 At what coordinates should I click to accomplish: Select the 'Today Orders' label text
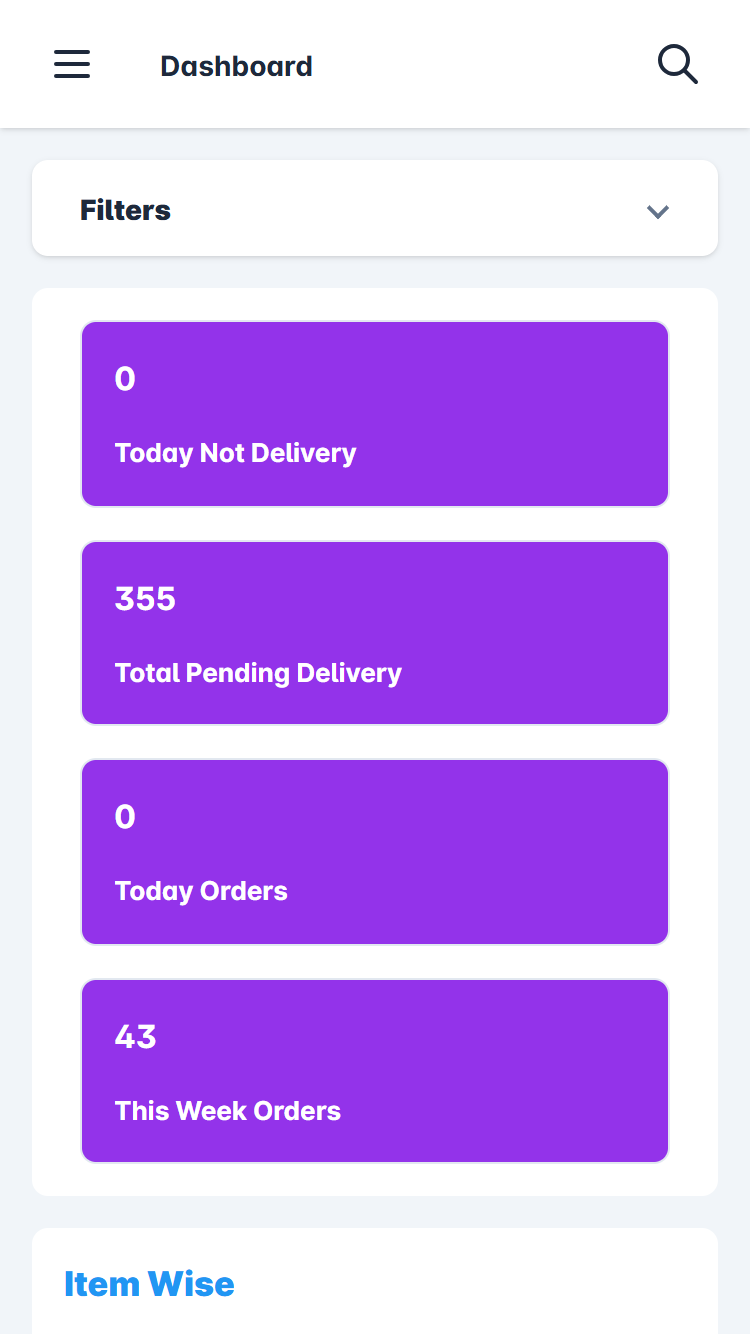(201, 891)
